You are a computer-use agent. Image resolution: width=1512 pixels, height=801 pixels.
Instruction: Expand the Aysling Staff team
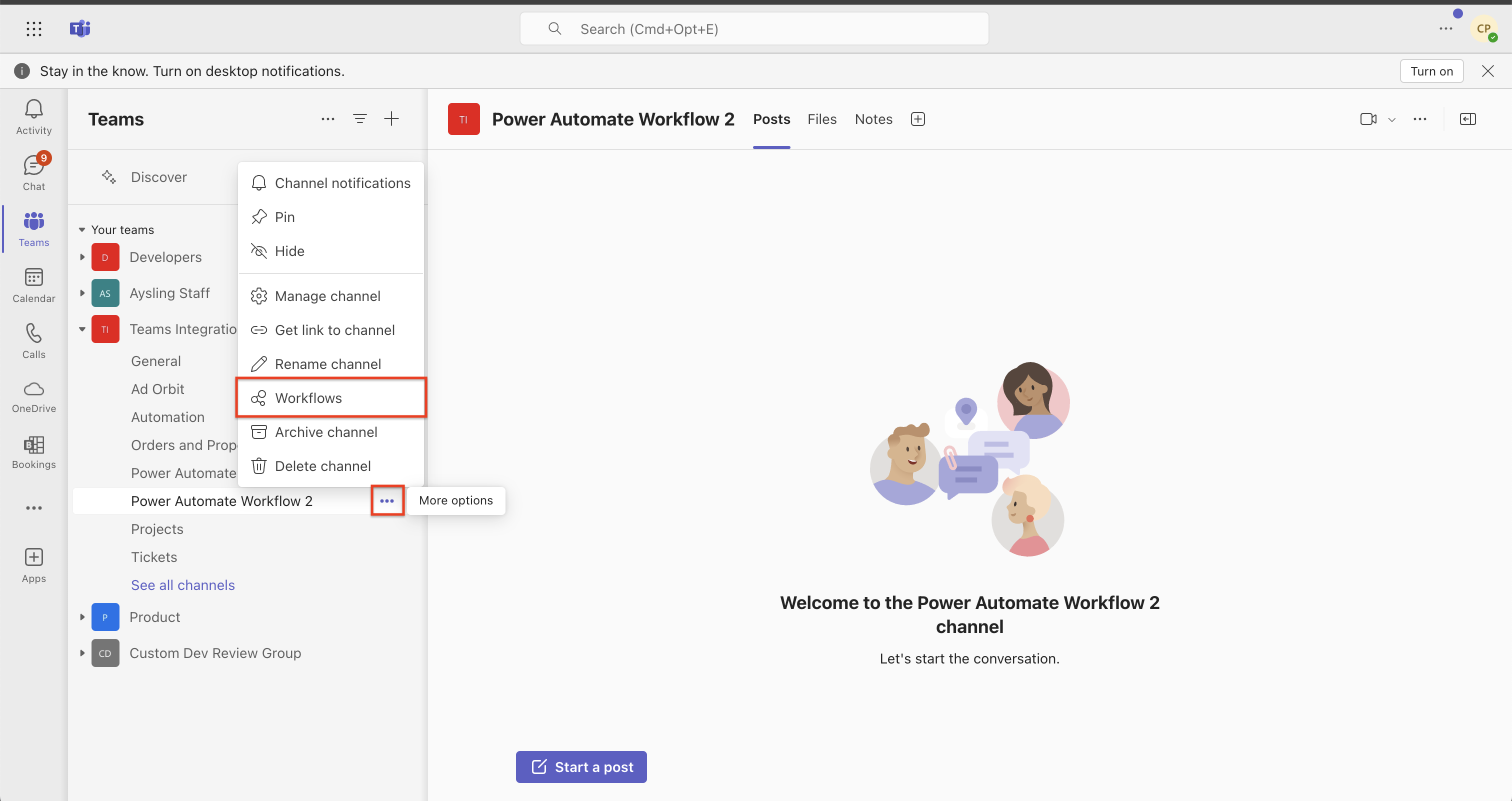[82, 293]
